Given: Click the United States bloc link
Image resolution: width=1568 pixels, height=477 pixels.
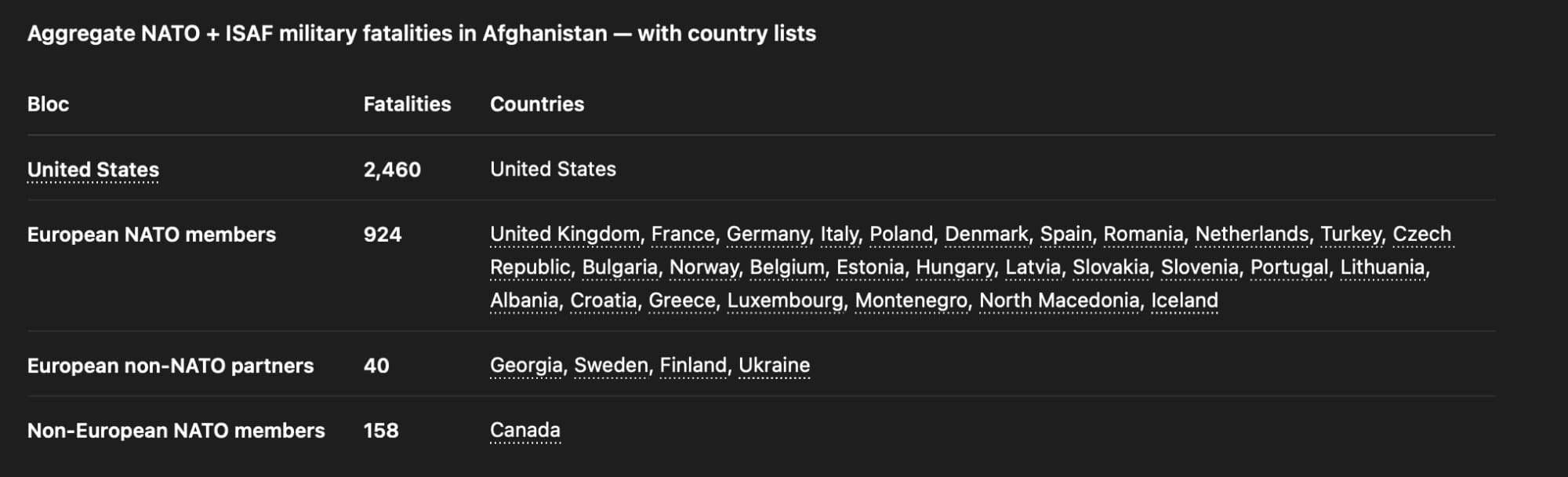Looking at the screenshot, I should (x=93, y=169).
